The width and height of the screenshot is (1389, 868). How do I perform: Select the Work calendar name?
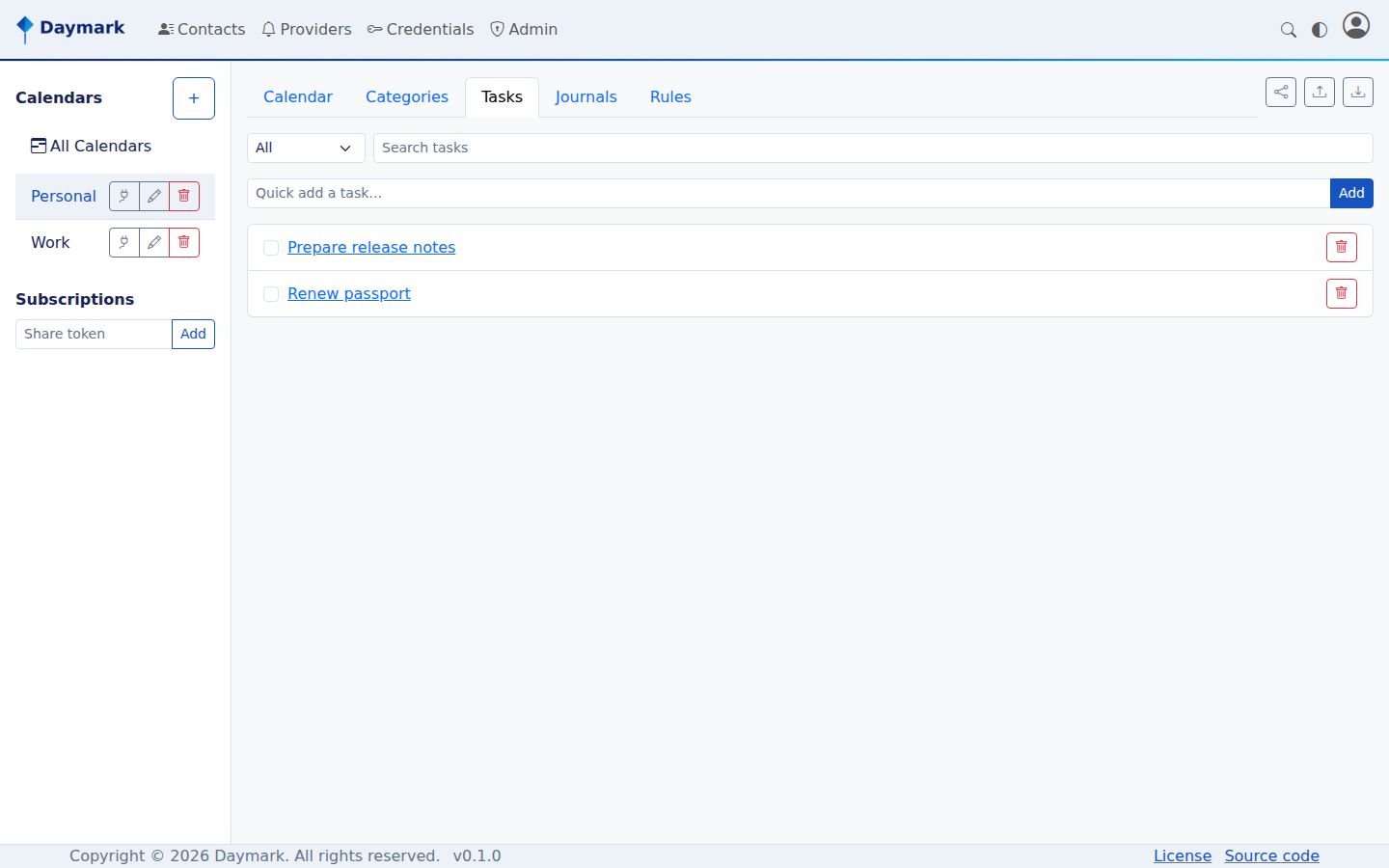click(50, 242)
